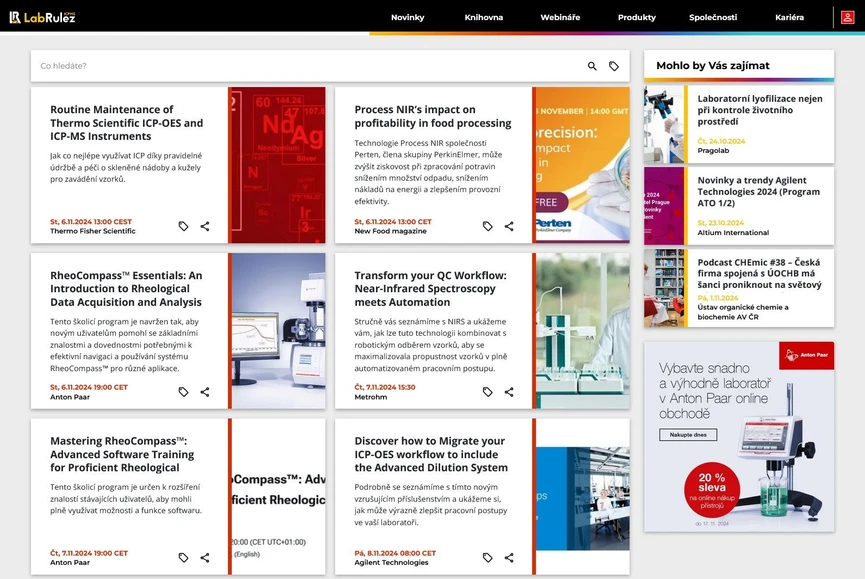
Task: Click the purple Agilent article thumbnail
Action: pyautogui.click(x=664, y=206)
